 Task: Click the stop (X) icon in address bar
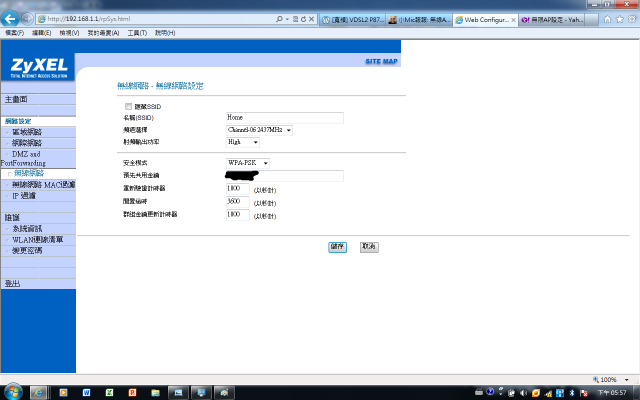[x=311, y=19]
